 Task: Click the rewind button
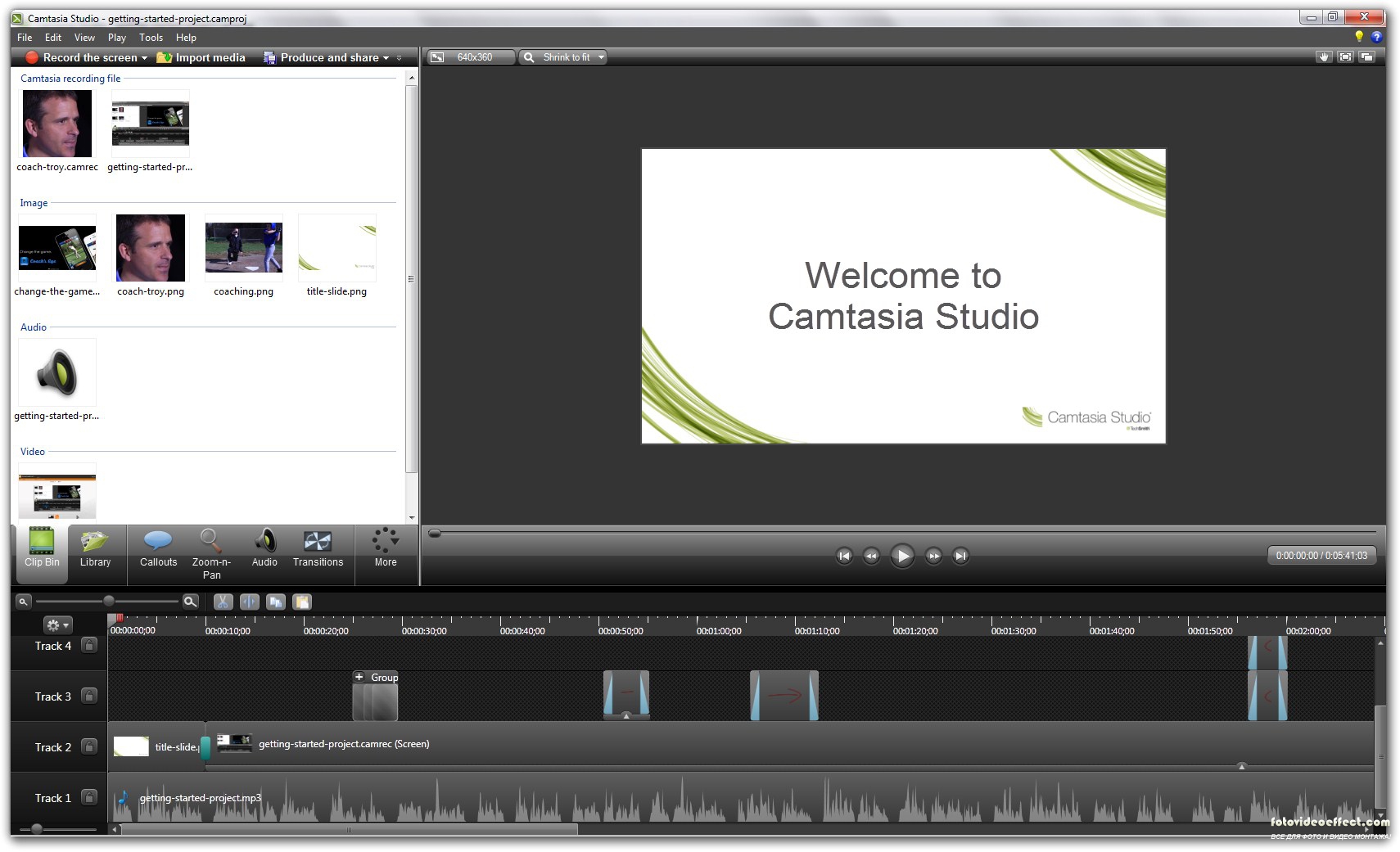[871, 556]
